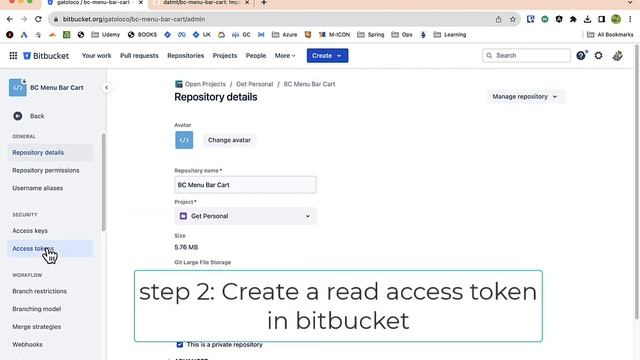Open the Learning bookmark folder
Image resolution: width=640 pixels, height=360 pixels.
point(450,35)
